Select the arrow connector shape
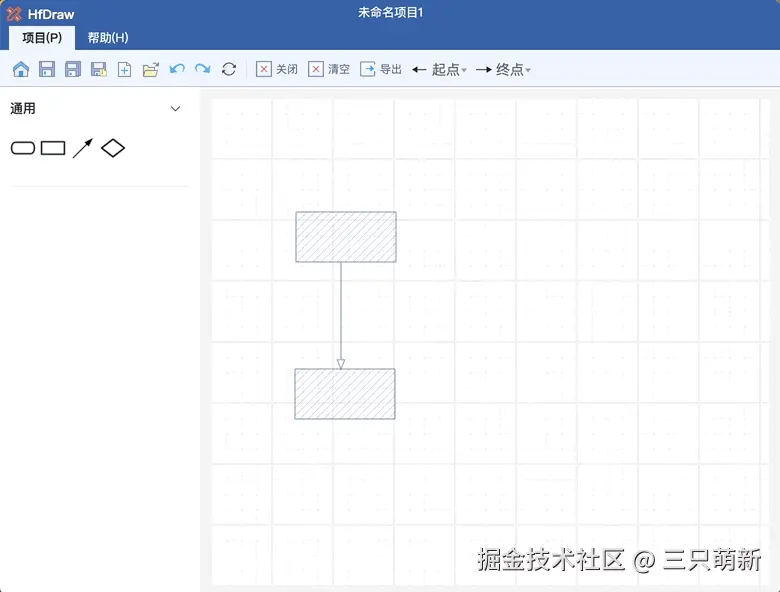Viewport: 780px width, 592px height. [83, 148]
